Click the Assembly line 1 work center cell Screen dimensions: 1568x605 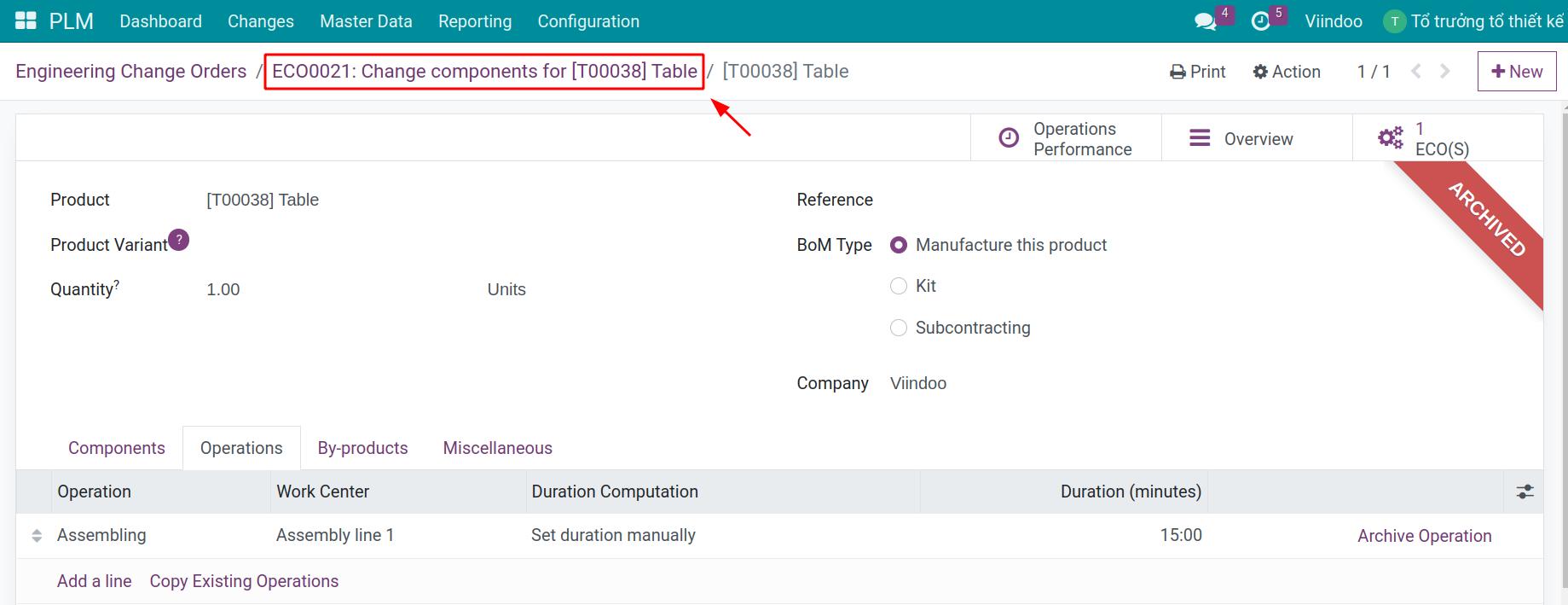coord(398,536)
